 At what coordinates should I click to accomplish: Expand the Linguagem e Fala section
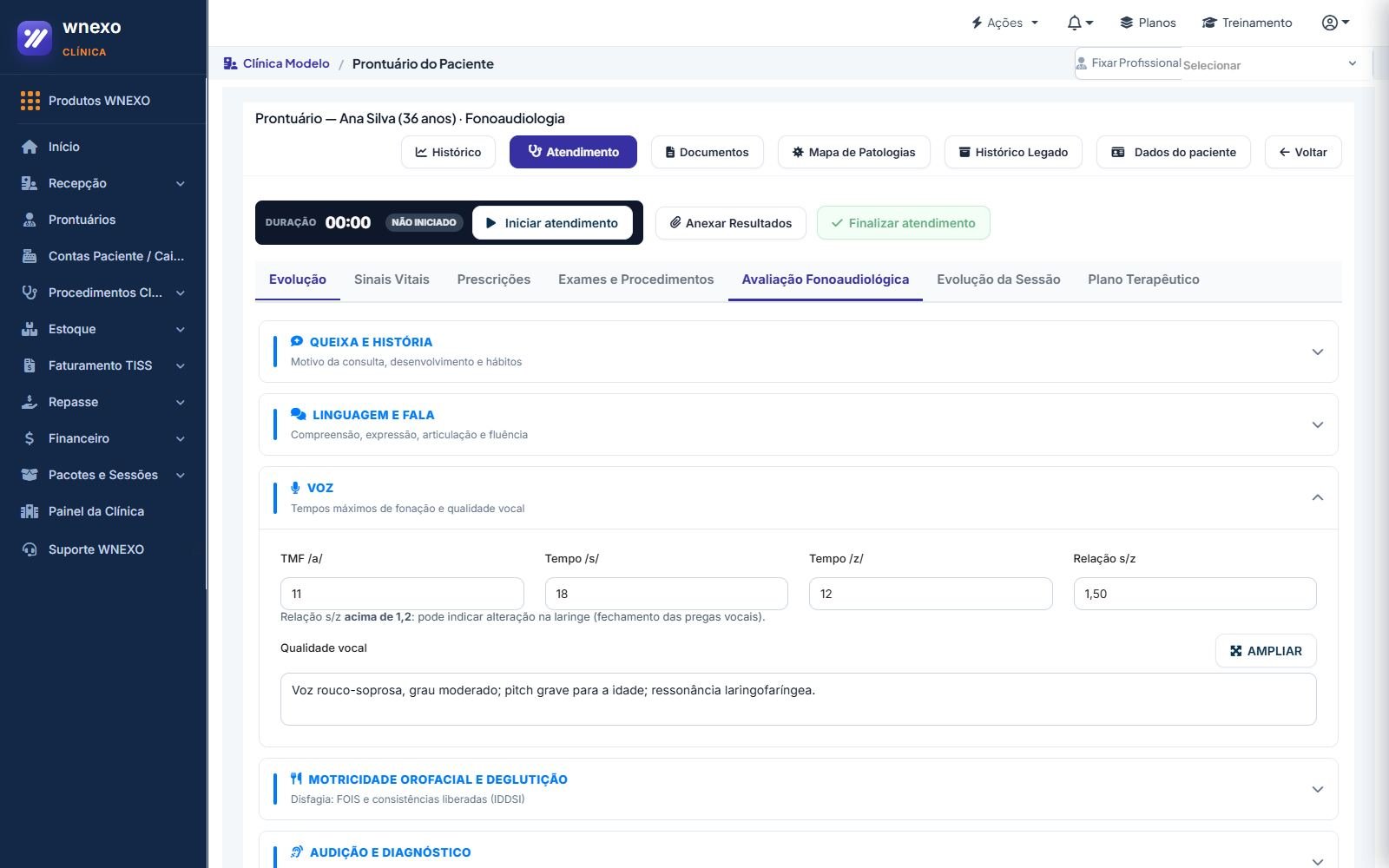pyautogui.click(x=1317, y=424)
